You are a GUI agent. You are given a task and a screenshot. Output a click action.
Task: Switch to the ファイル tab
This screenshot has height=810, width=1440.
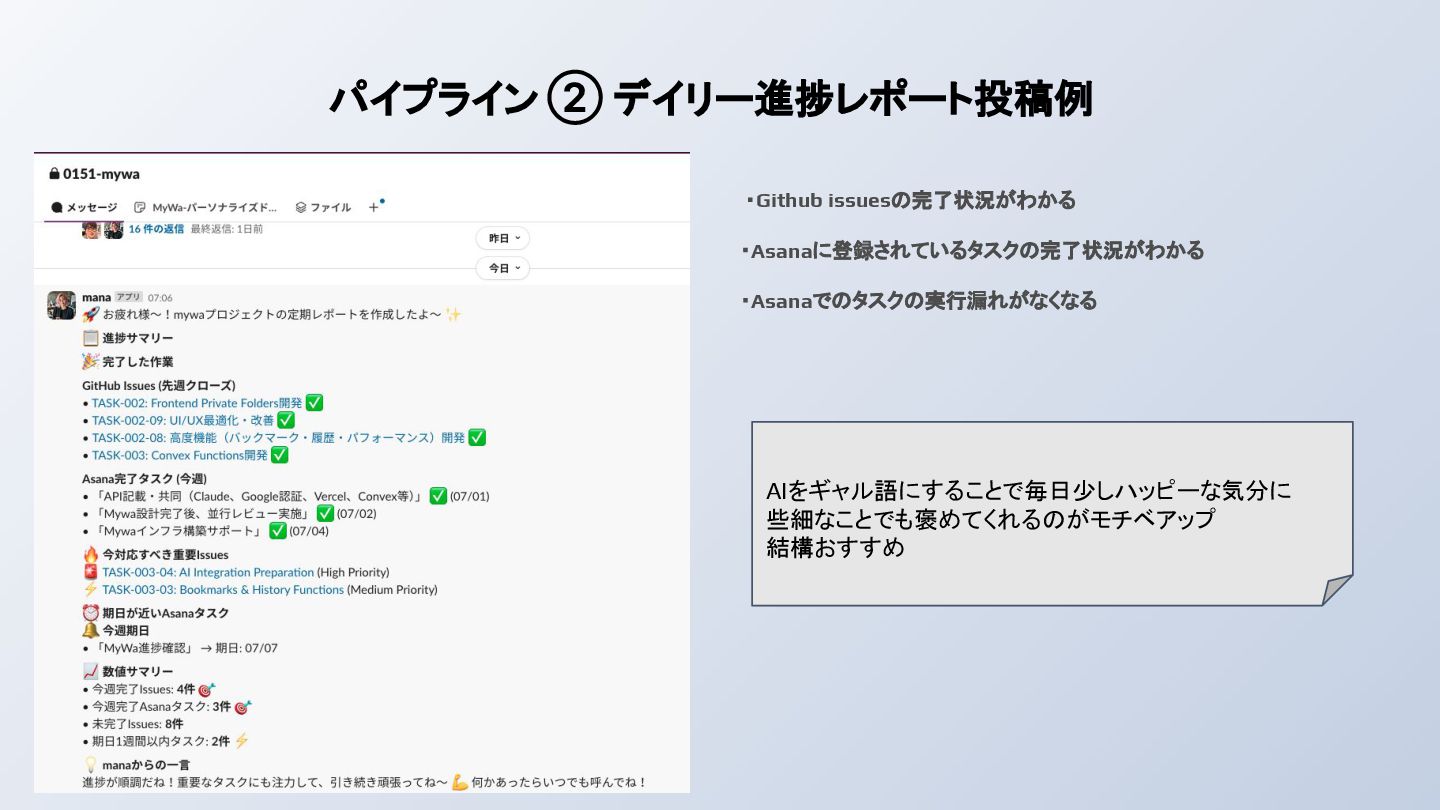coord(323,207)
